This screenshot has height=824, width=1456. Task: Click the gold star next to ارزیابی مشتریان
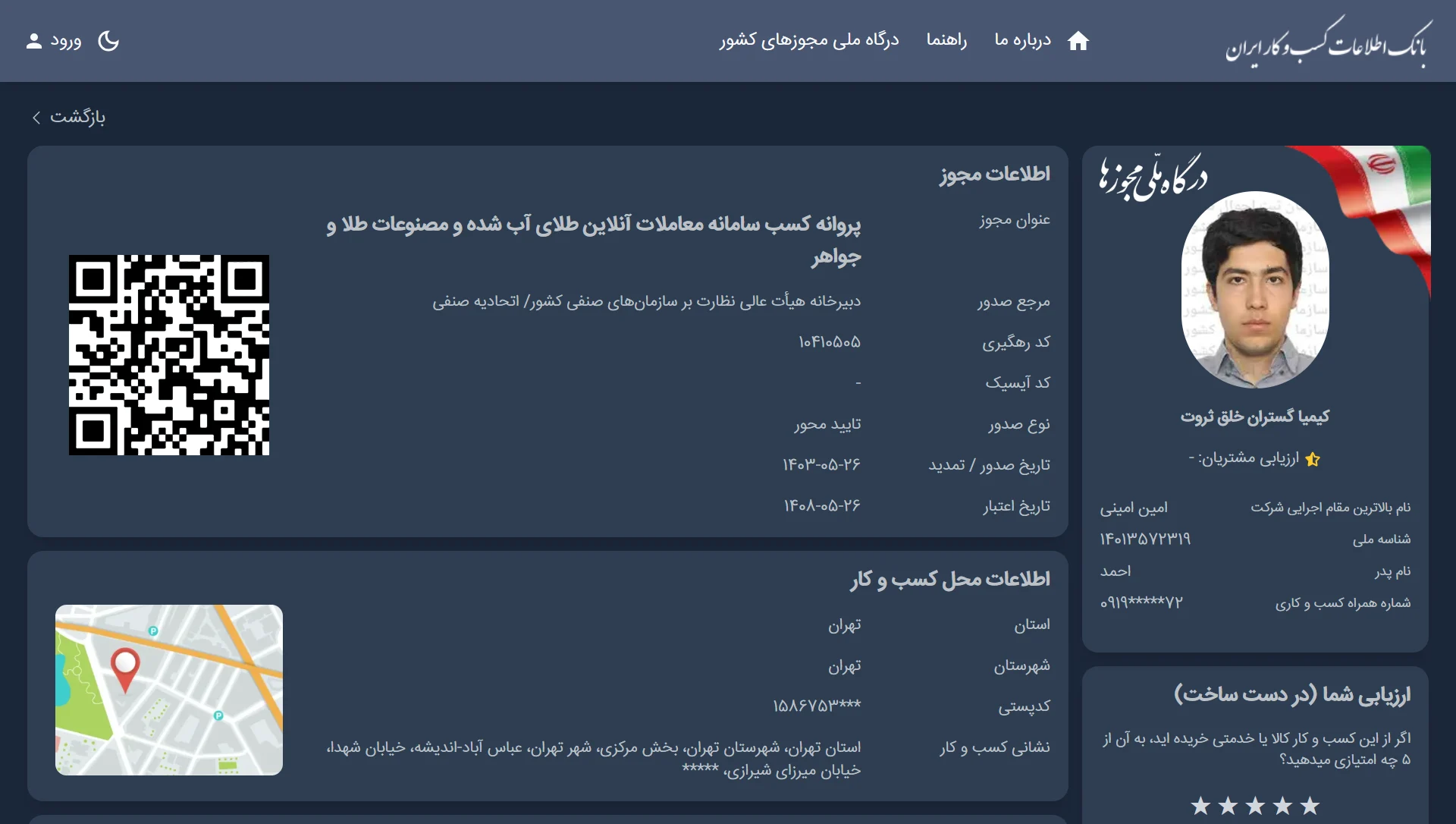click(x=1313, y=459)
